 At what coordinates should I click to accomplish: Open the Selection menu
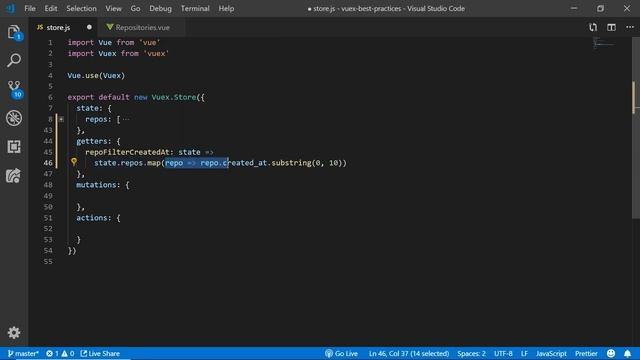pos(81,9)
